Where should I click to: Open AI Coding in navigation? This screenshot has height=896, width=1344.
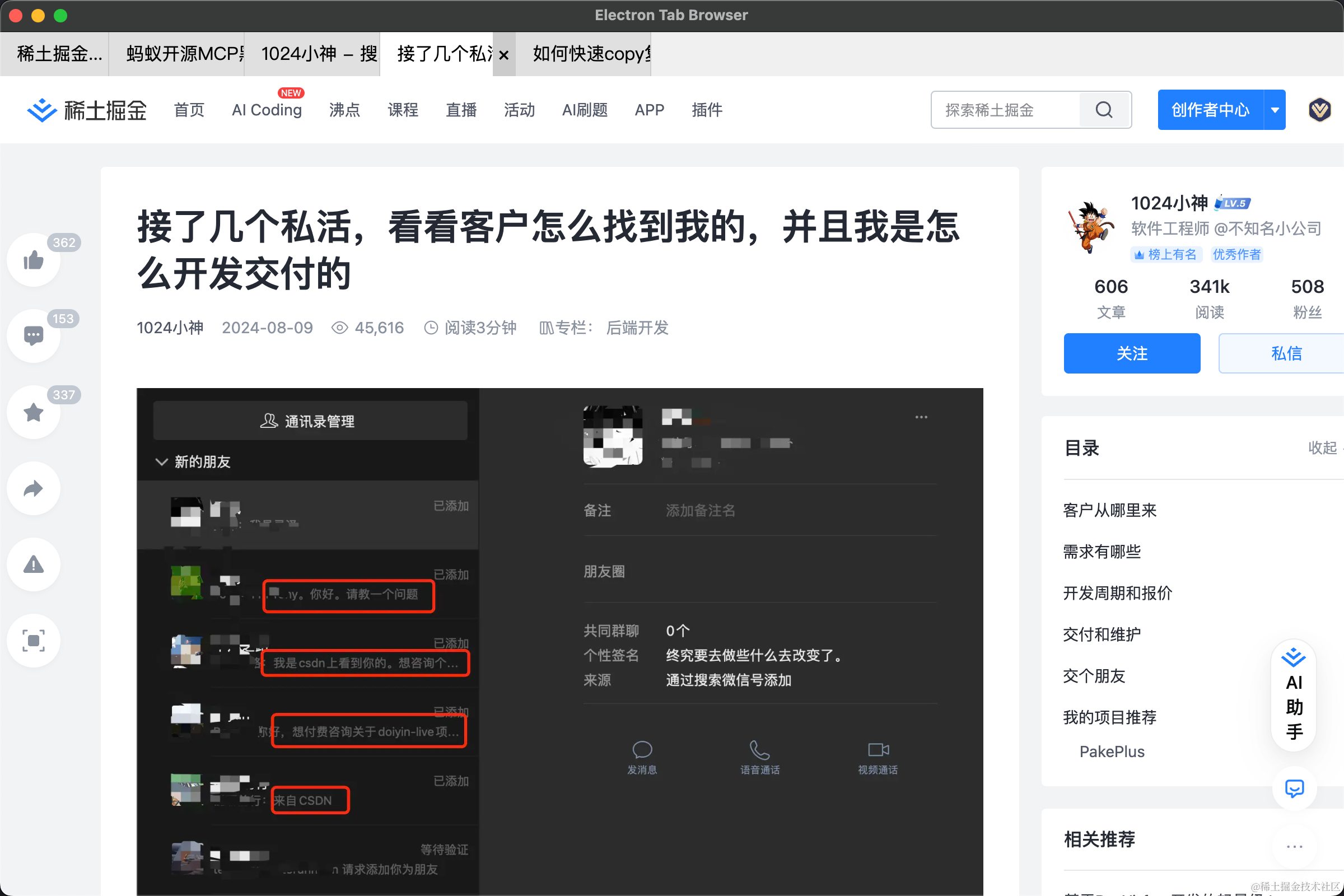point(267,110)
